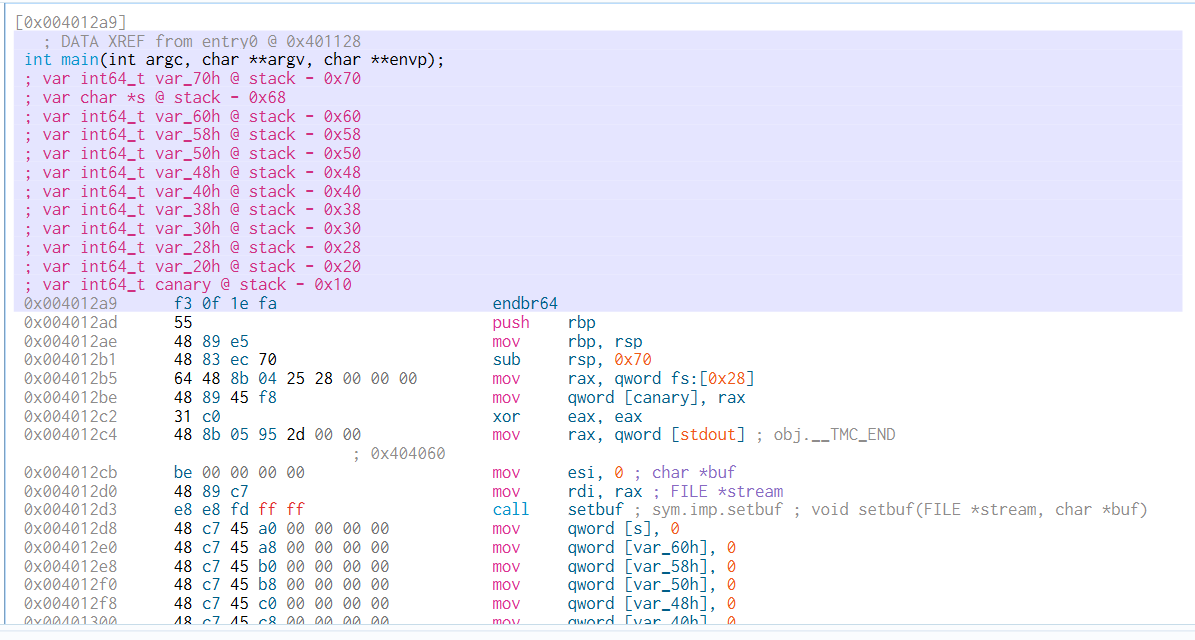Select the [var_60h] operand in mov instruction
1195x640 pixels.
(x=664, y=548)
